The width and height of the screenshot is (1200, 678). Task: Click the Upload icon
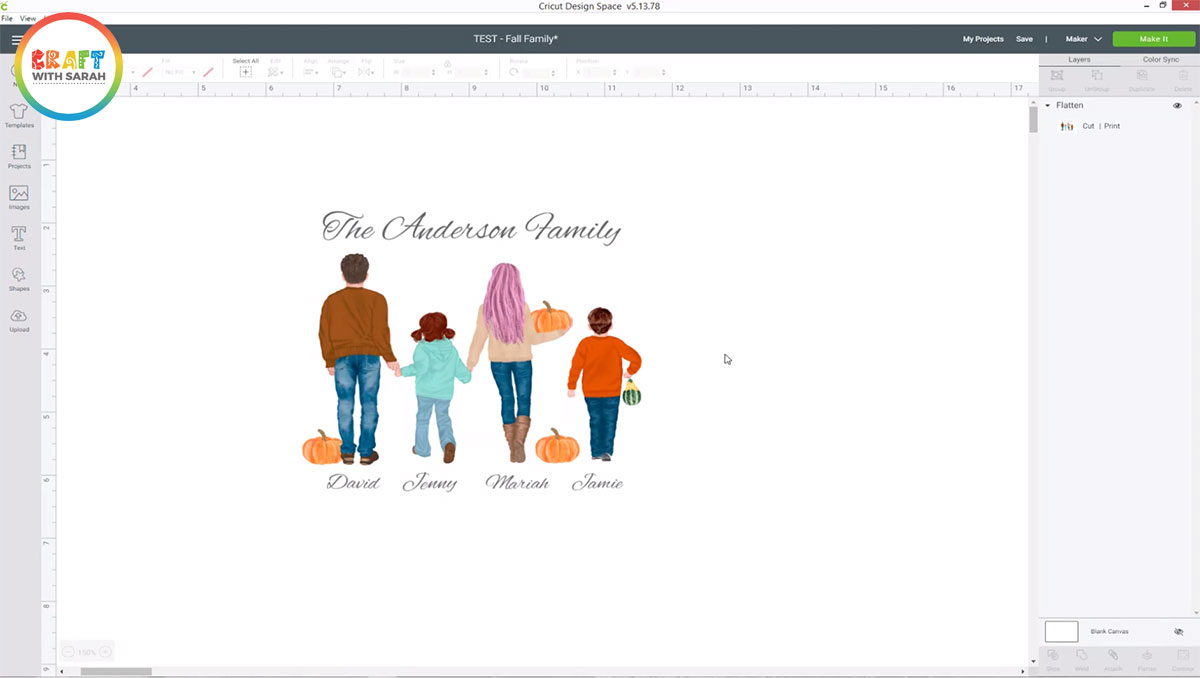19,319
